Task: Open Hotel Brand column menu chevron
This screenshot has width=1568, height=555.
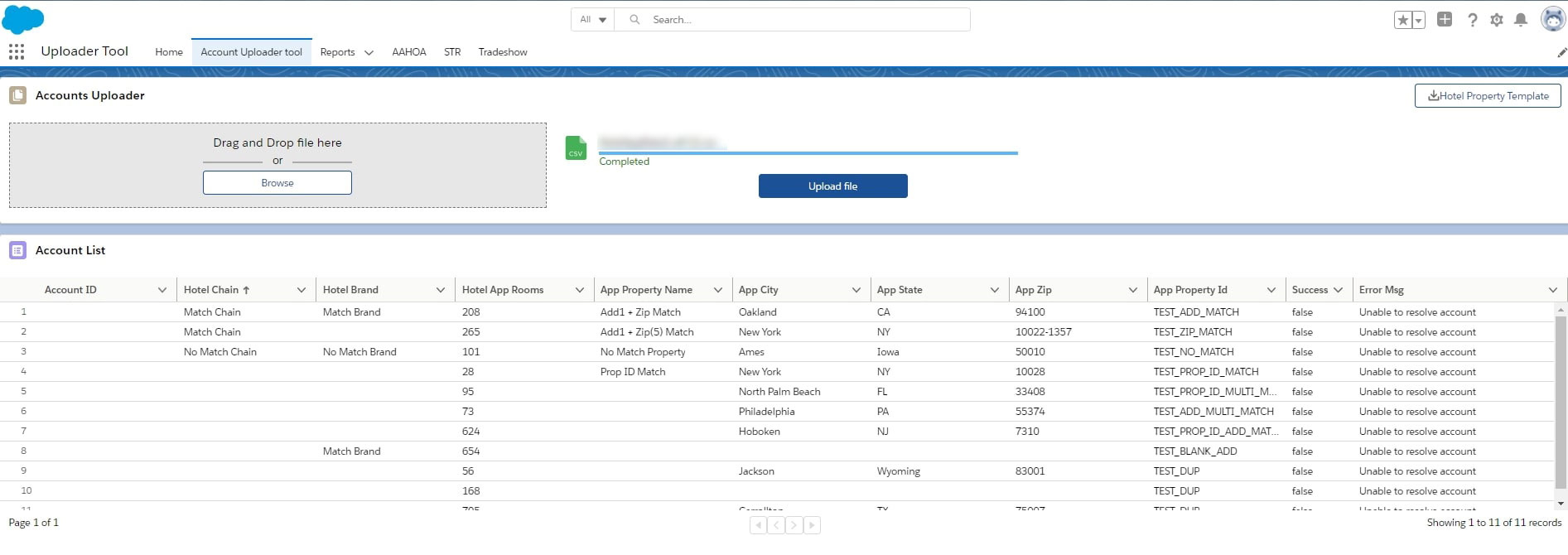Action: coord(441,290)
